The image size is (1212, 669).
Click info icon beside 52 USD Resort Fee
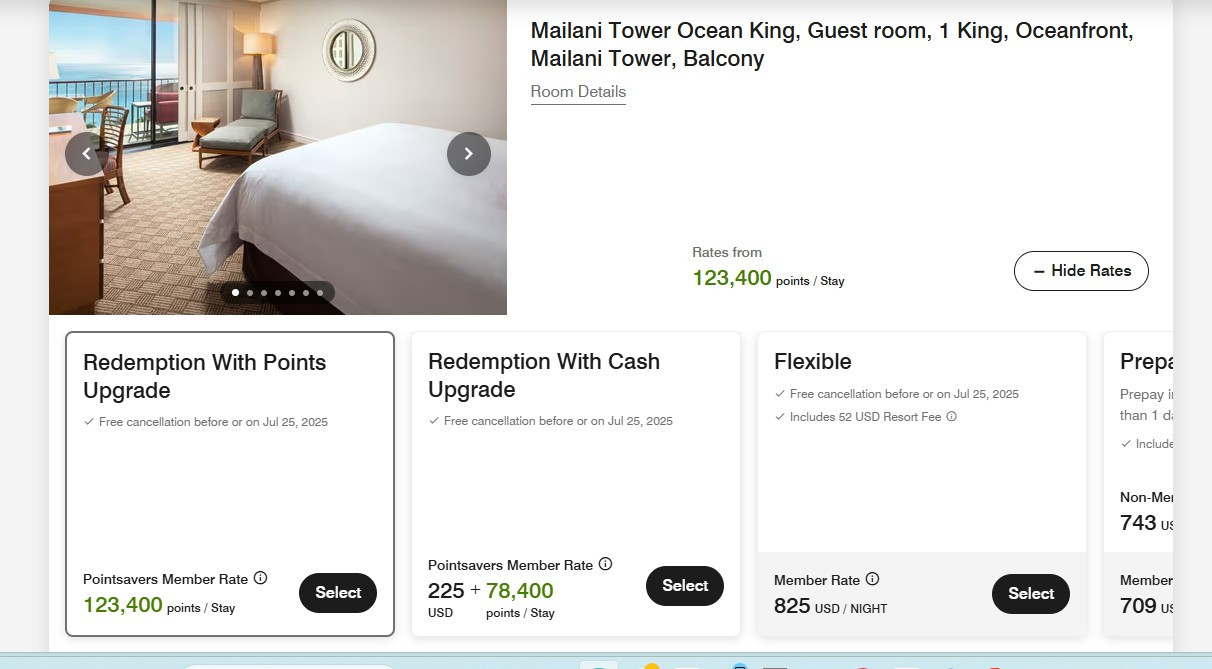pos(952,416)
